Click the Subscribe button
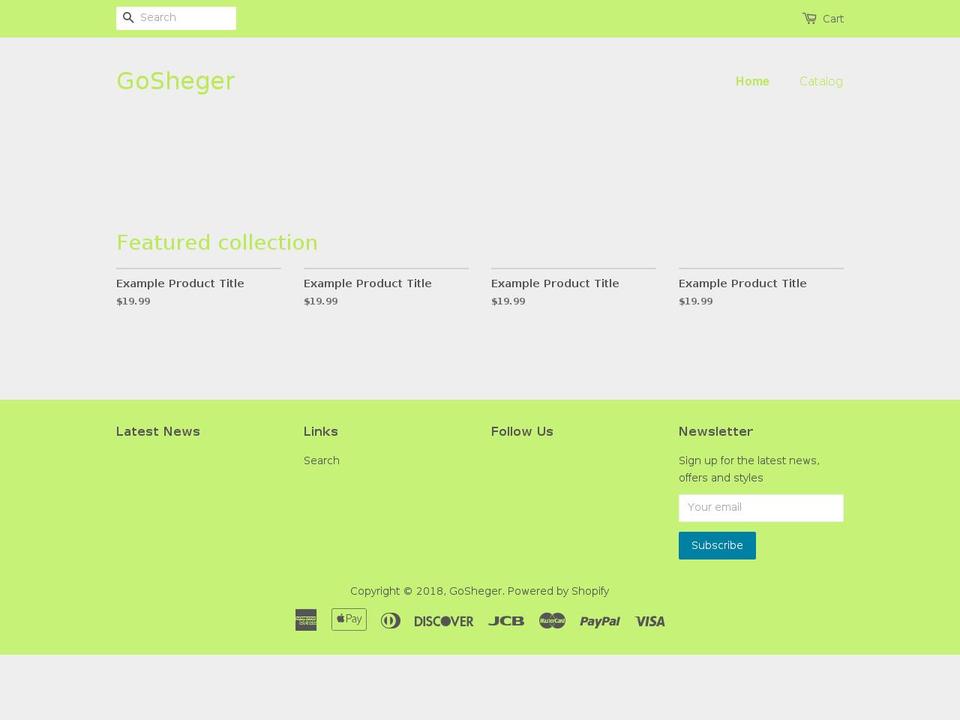 [x=717, y=545]
